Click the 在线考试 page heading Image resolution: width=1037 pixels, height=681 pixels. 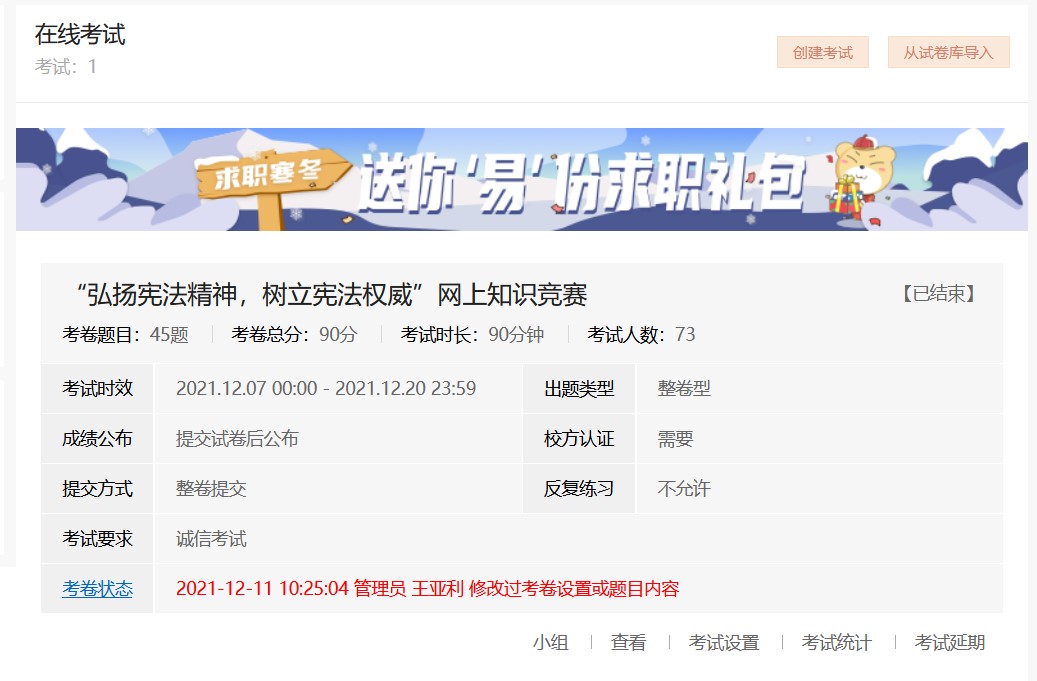[80, 34]
